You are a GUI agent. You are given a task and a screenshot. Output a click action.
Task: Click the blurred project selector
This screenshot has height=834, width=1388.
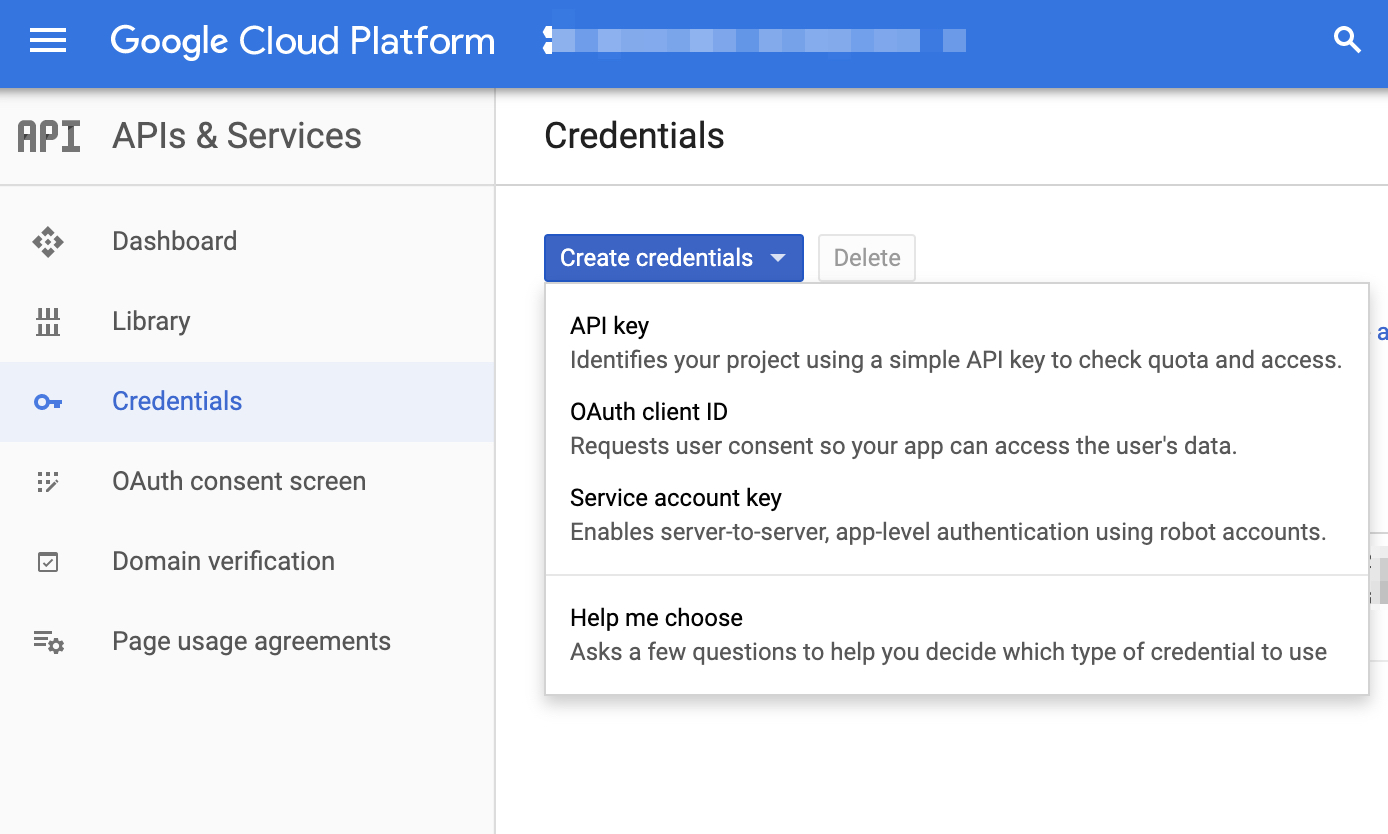pos(755,40)
